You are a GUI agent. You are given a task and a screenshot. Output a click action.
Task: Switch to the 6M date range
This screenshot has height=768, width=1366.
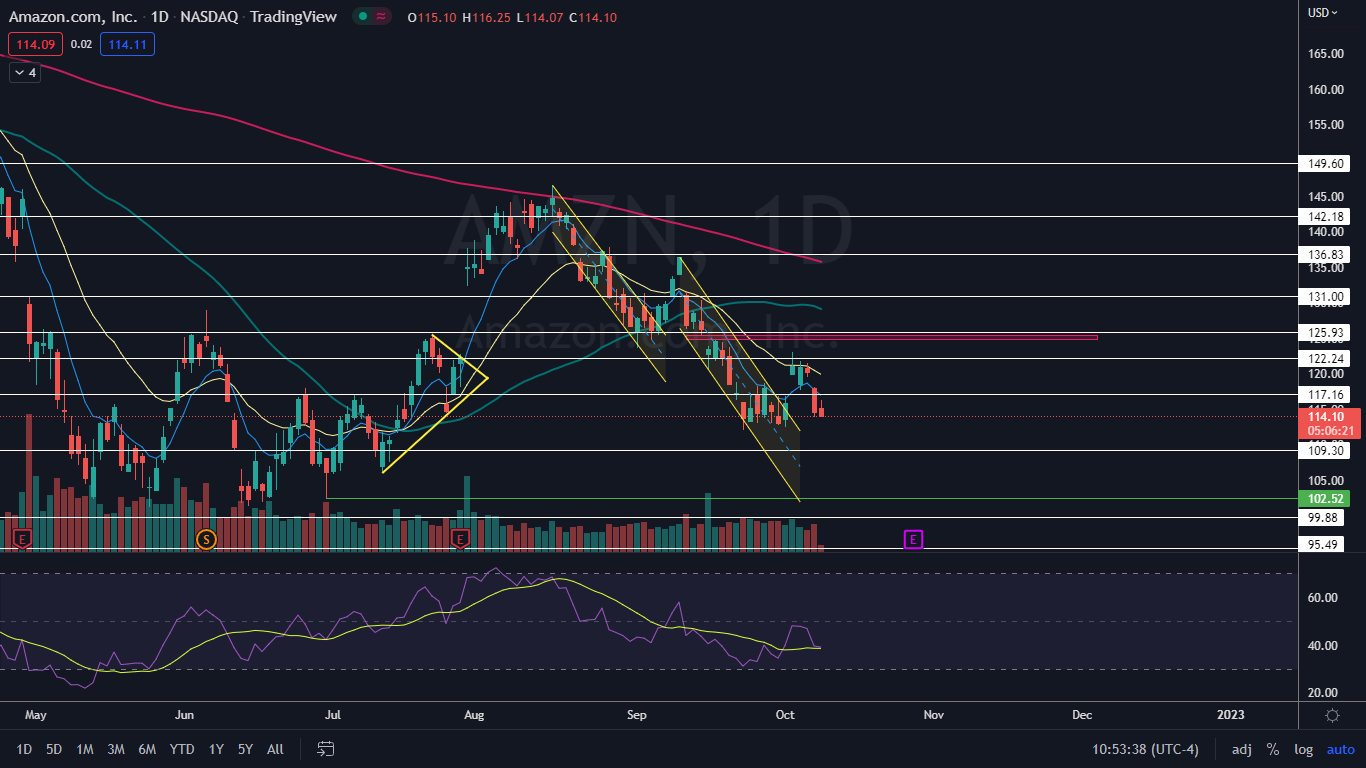coord(147,749)
